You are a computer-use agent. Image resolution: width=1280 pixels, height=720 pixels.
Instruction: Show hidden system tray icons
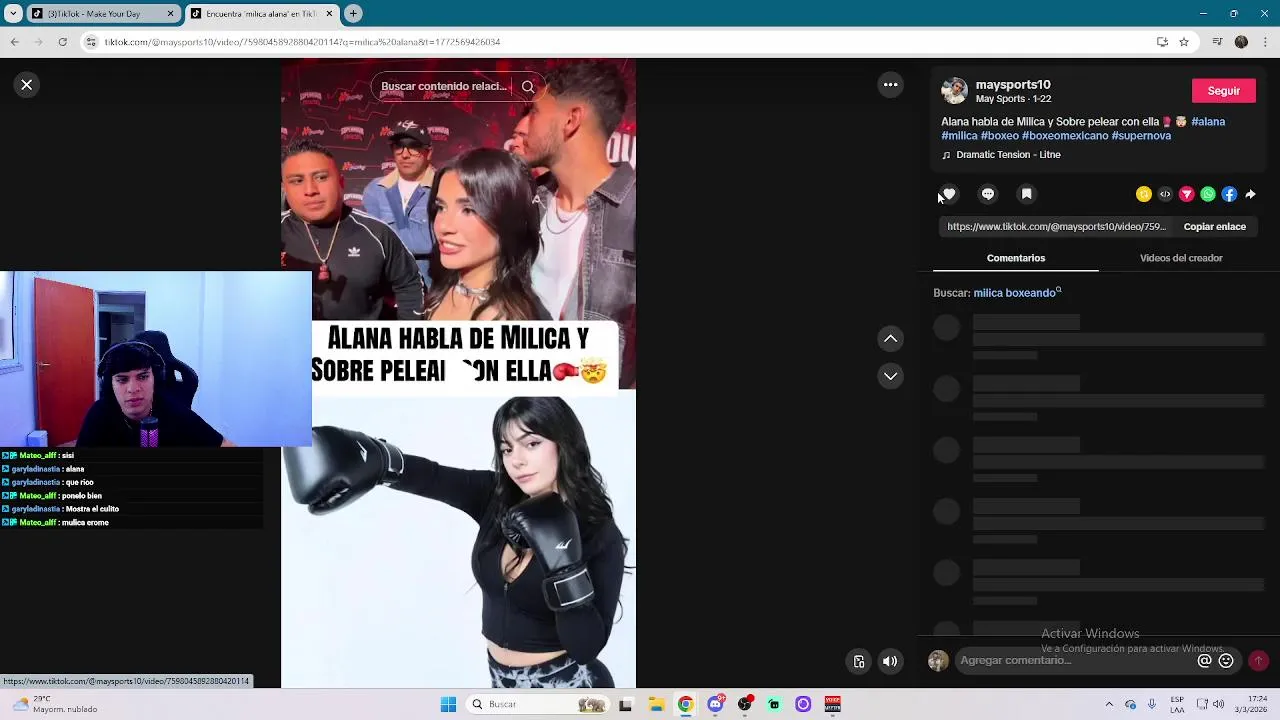click(1108, 704)
